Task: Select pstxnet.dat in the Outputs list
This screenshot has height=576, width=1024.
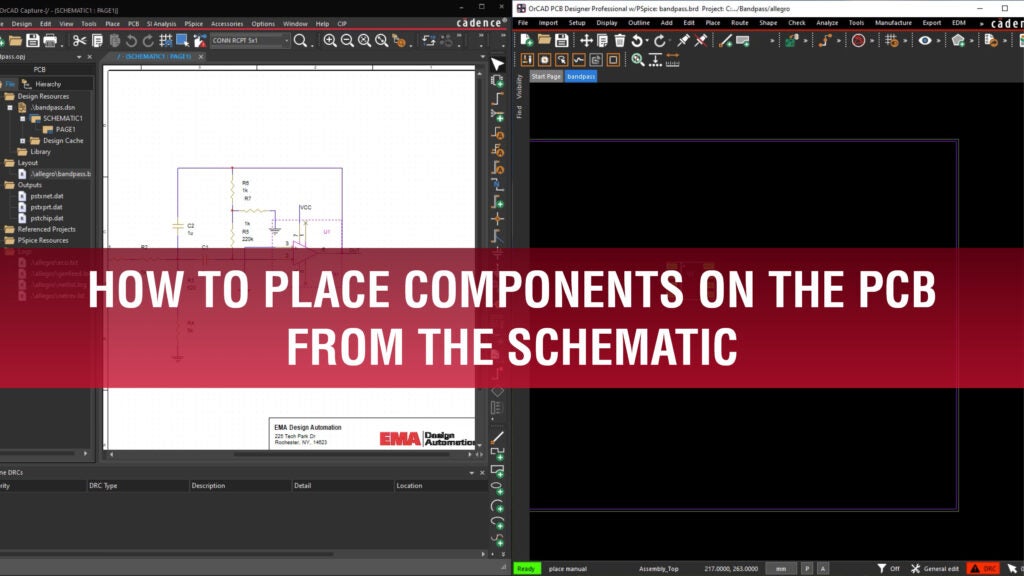Action: click(x=47, y=196)
